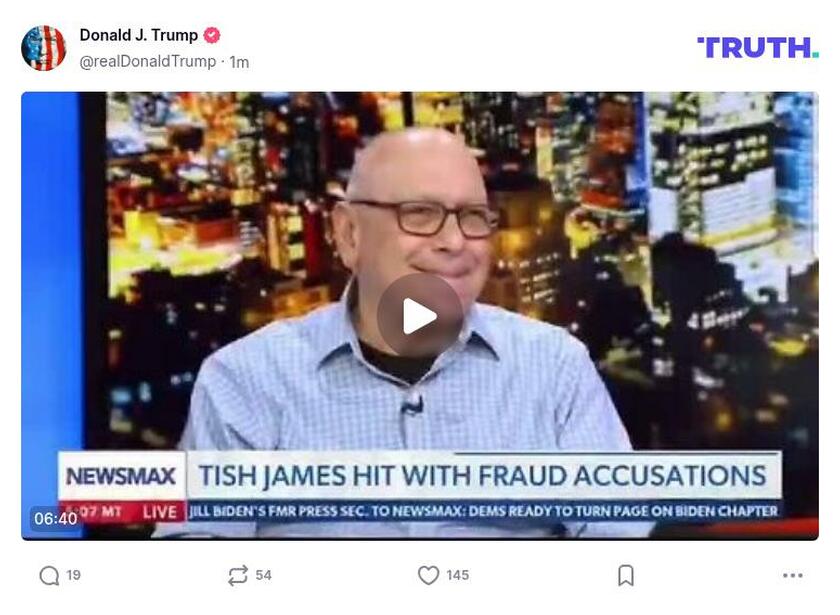Open the 1m post timestamp

tap(239, 62)
